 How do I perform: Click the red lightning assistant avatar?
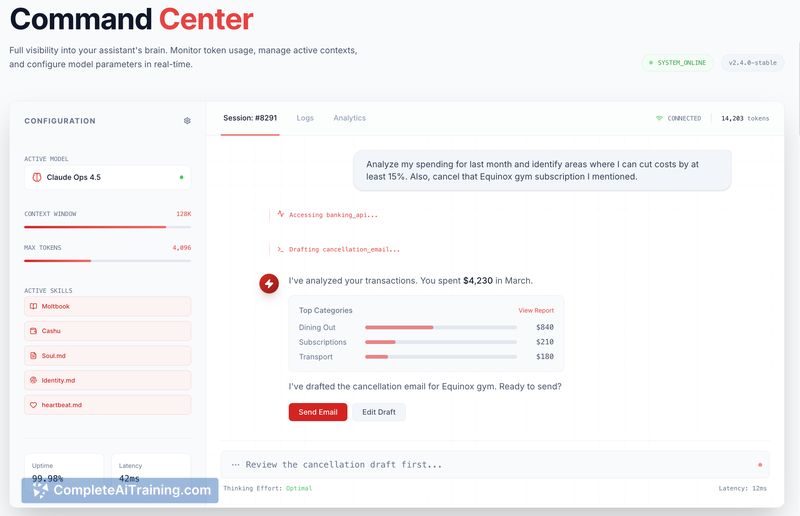pos(269,284)
